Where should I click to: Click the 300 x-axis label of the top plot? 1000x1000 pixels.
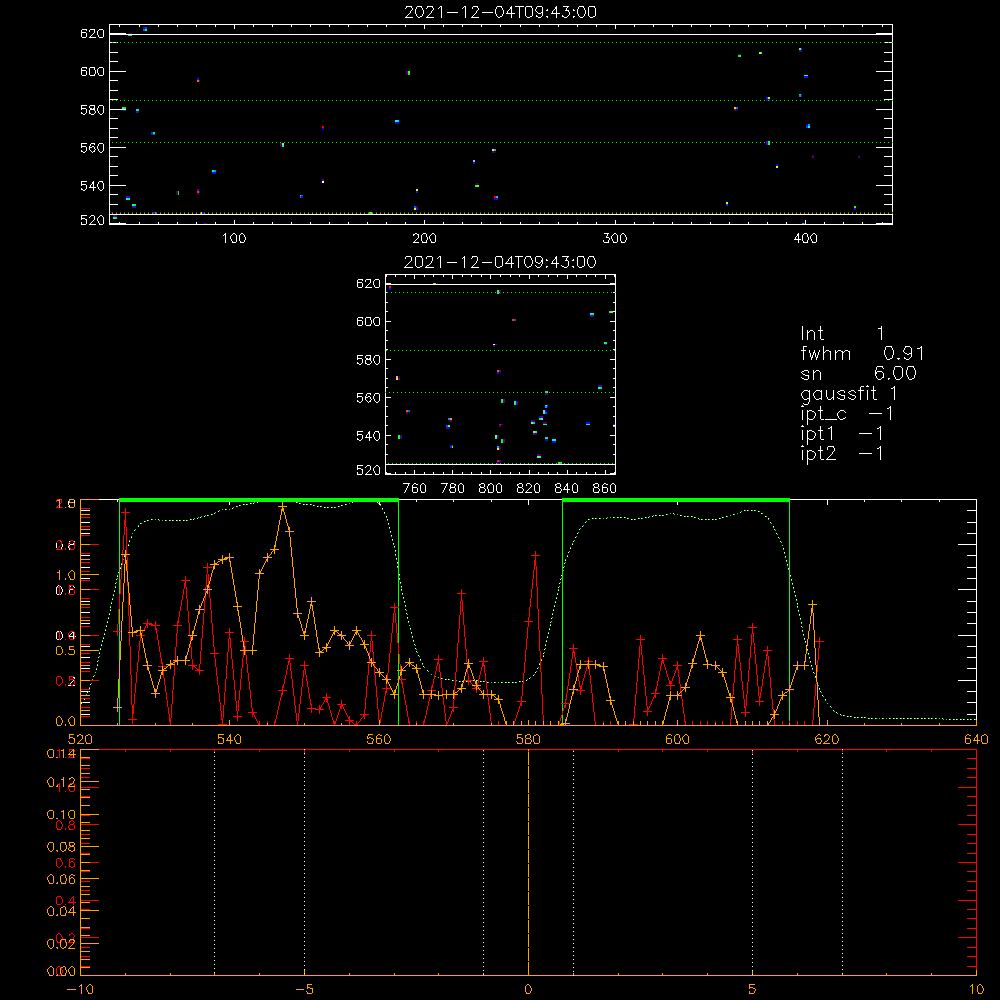pyautogui.click(x=615, y=239)
